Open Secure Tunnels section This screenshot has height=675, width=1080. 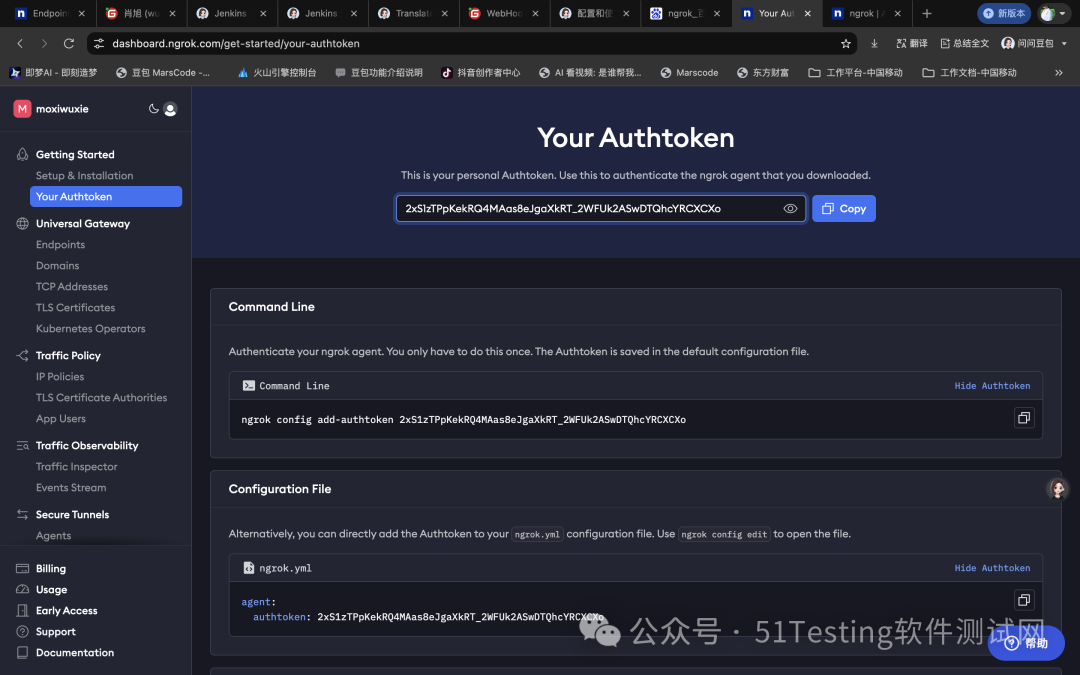[72, 515]
